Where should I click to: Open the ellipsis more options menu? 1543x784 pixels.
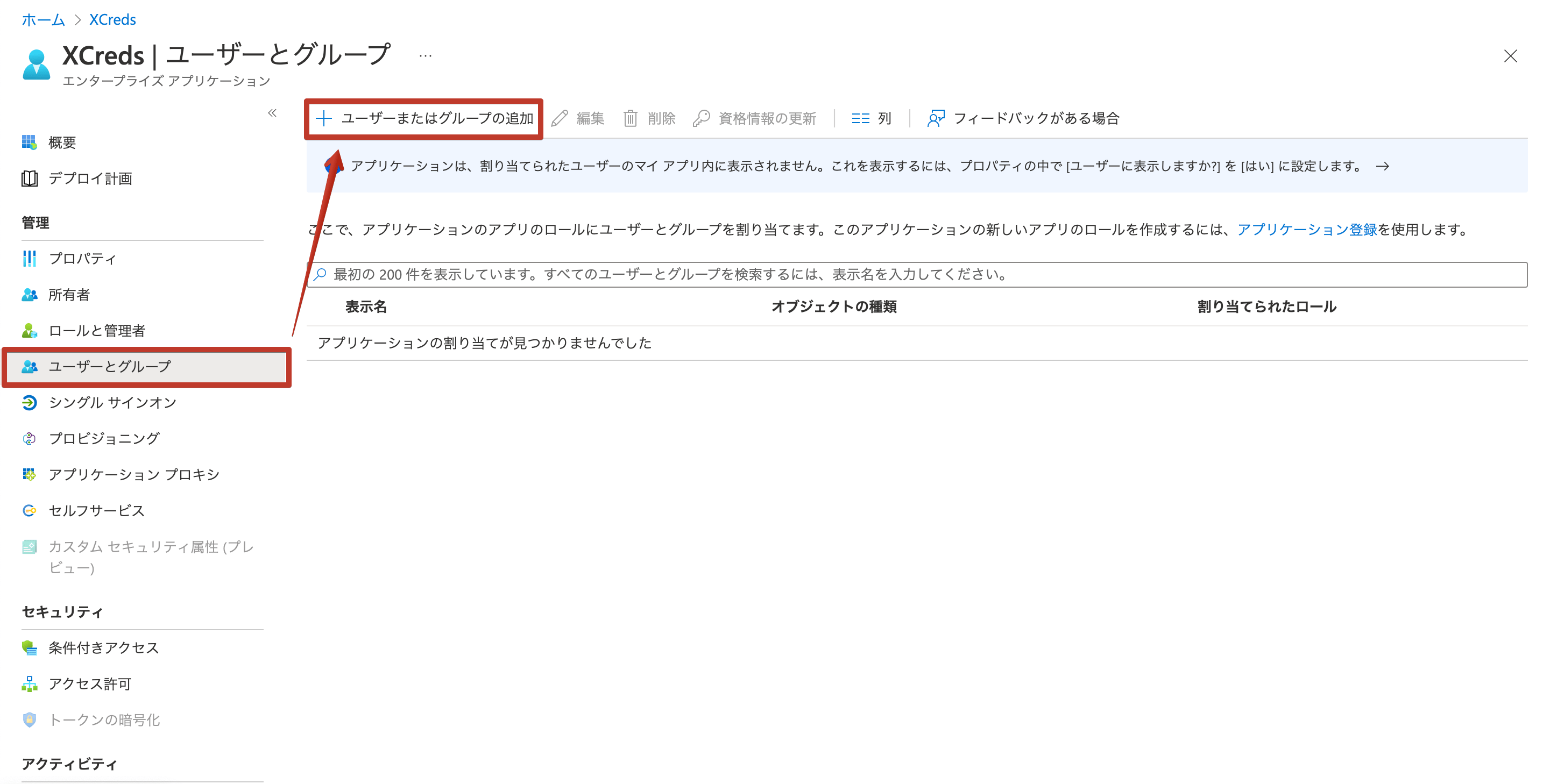tap(425, 56)
